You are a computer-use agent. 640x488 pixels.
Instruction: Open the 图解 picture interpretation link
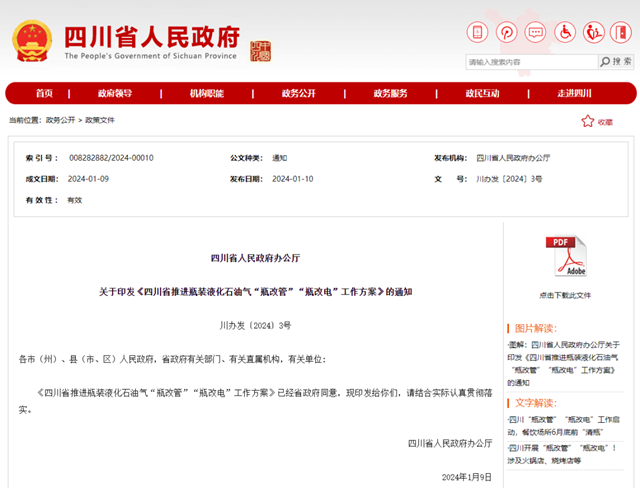coord(564,364)
